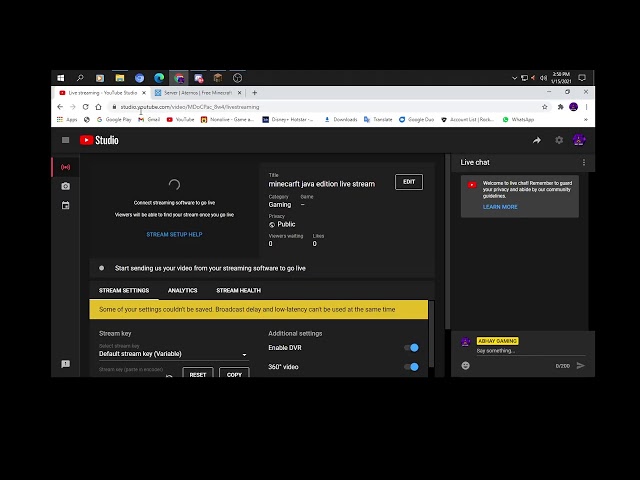Open the STREAM SETUP HELP link
The height and width of the screenshot is (480, 640).
[174, 235]
